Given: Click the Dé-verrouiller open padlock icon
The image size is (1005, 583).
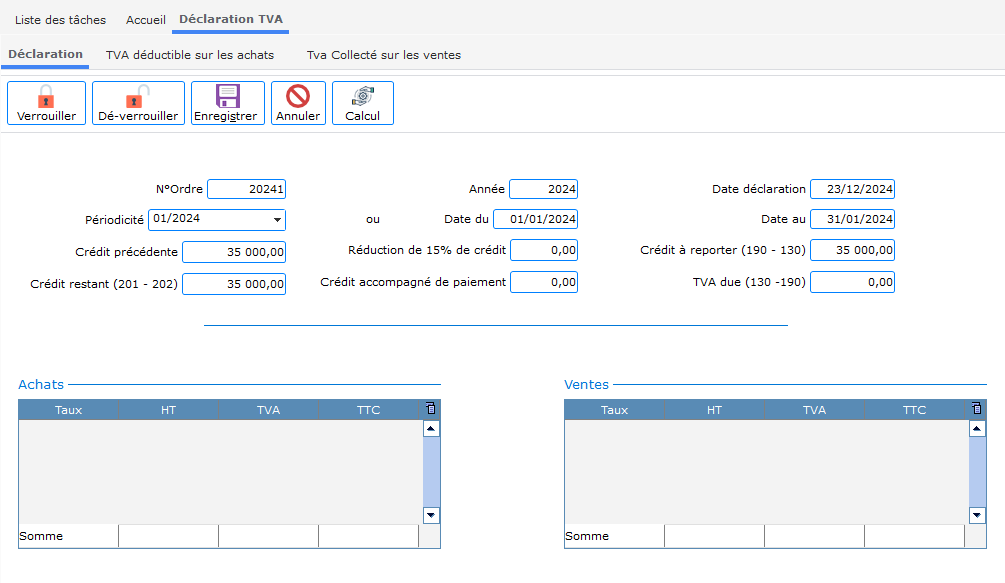Looking at the screenshot, I should [x=138, y=97].
